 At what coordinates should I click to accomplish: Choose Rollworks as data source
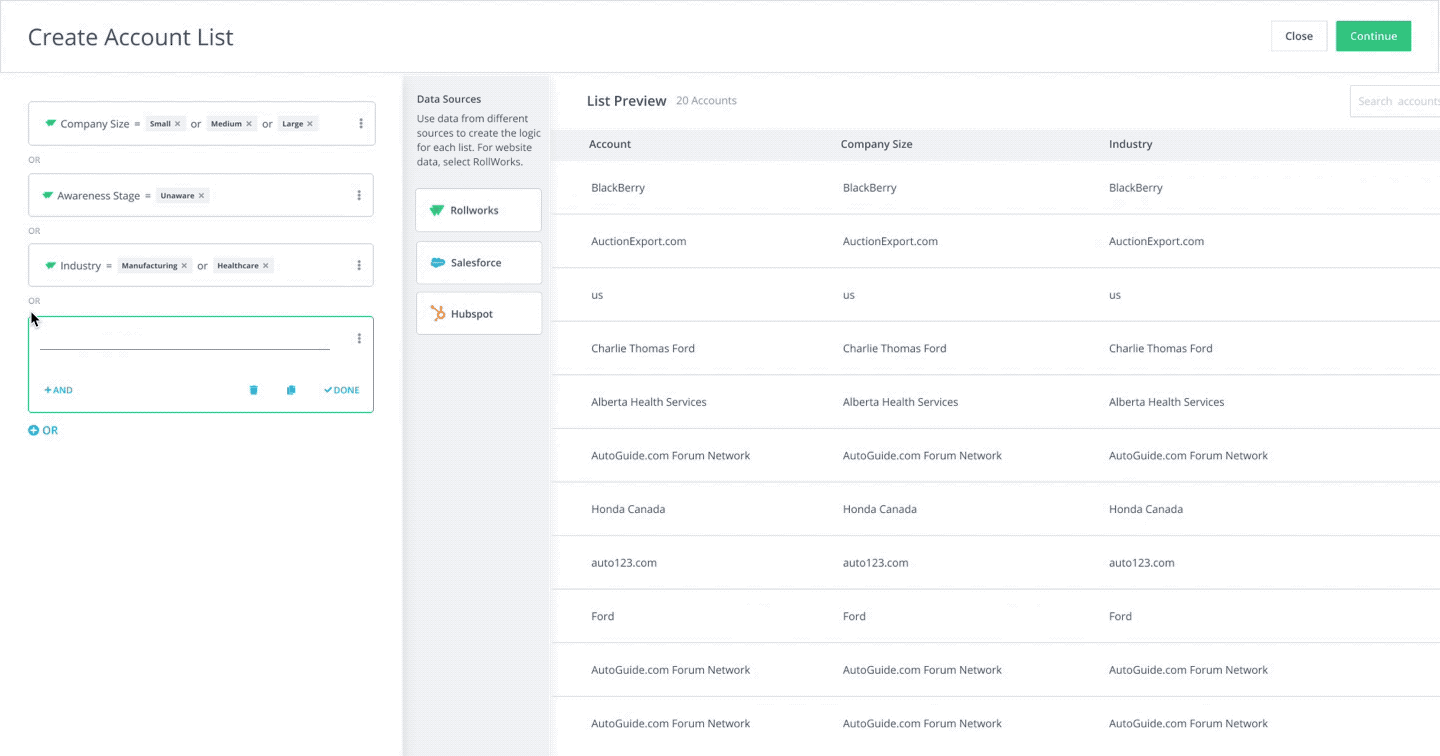[479, 210]
